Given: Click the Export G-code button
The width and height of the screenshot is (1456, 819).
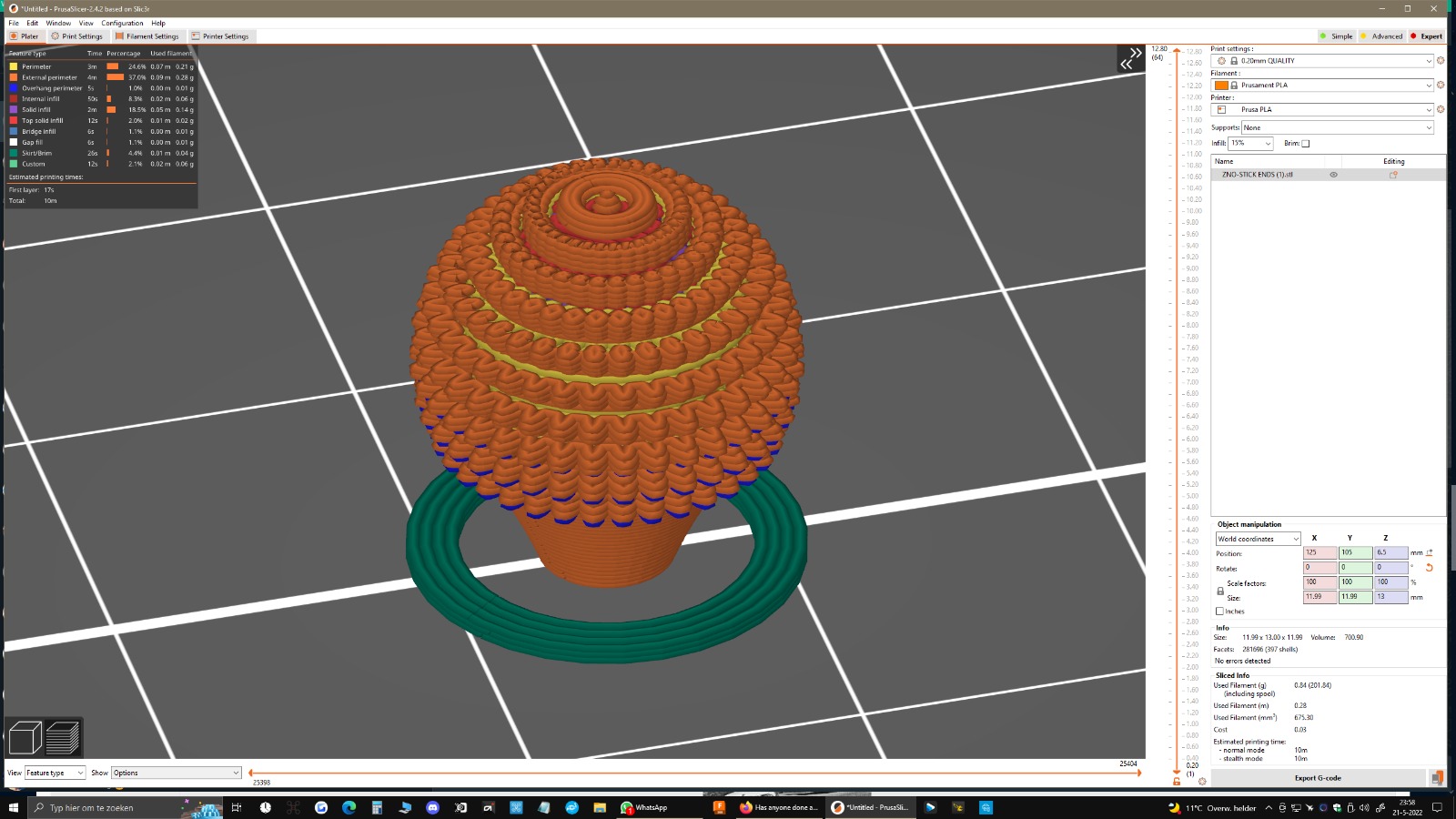Looking at the screenshot, I should (1317, 778).
